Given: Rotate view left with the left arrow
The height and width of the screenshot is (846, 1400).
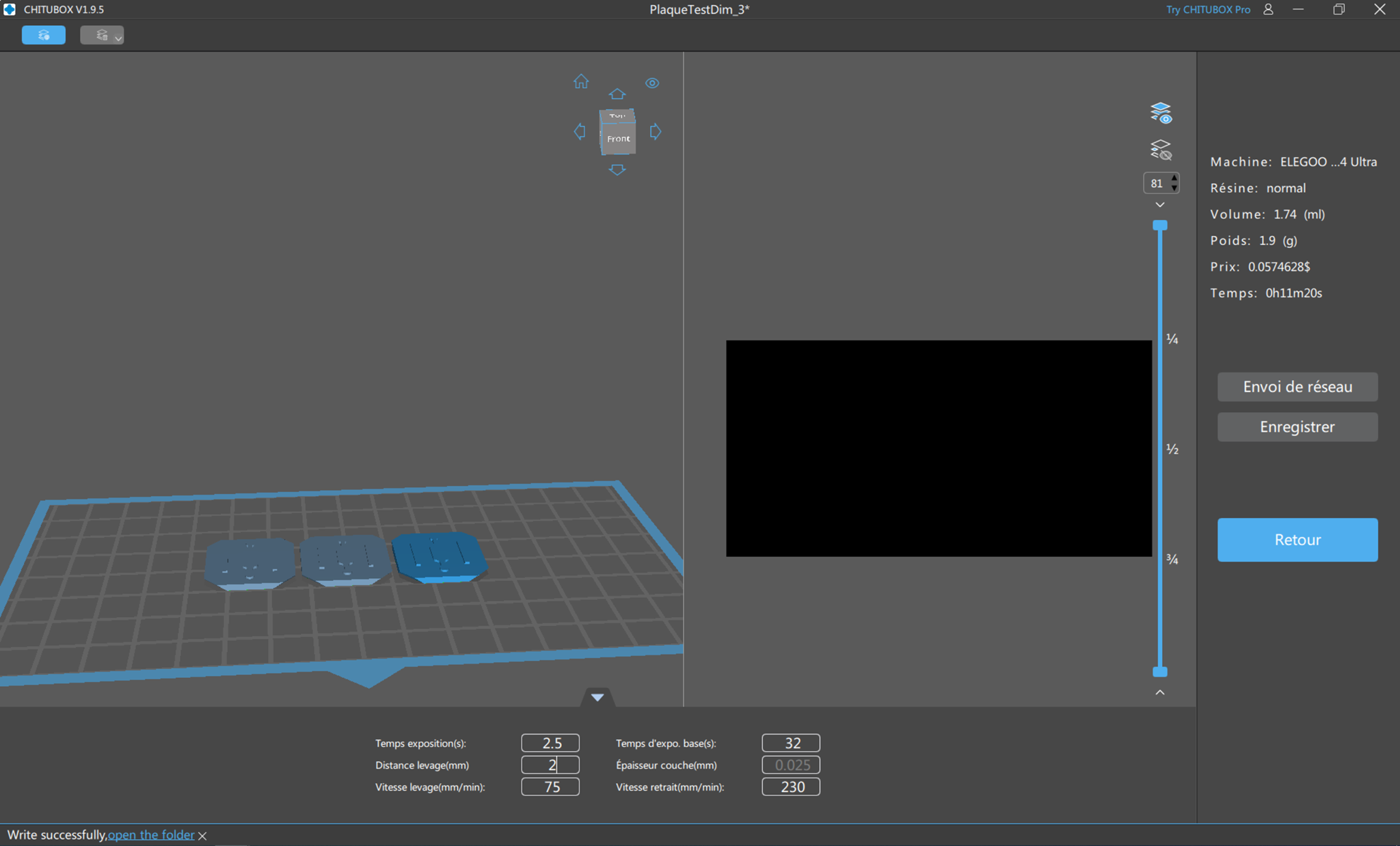Looking at the screenshot, I should [580, 131].
